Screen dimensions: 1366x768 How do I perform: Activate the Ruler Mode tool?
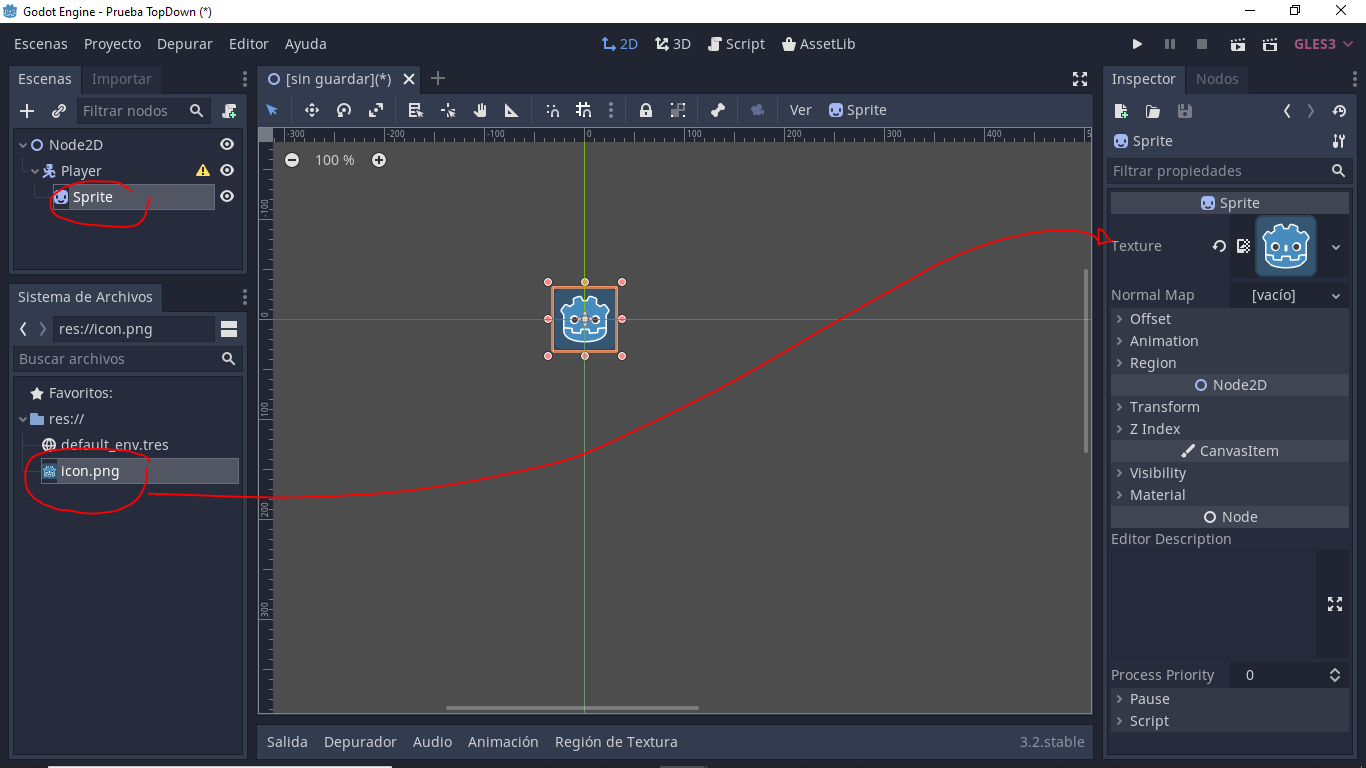[511, 110]
